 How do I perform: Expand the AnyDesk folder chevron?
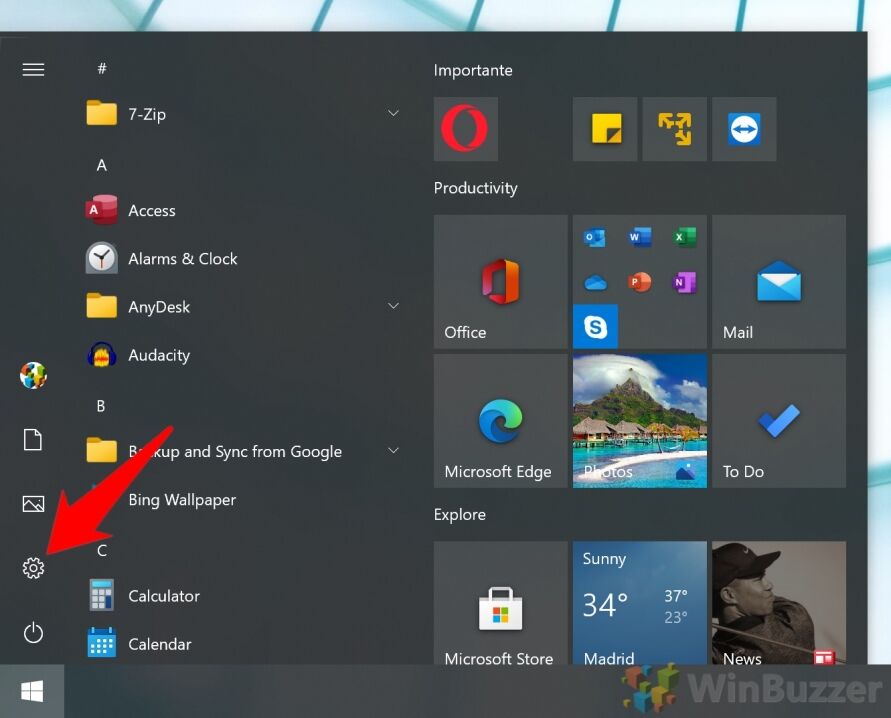[x=393, y=306]
